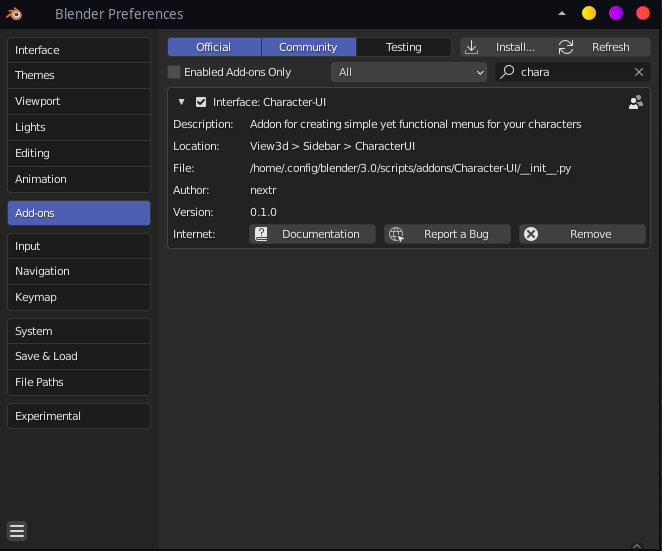Remove the Character-UI add-on

pos(583,234)
